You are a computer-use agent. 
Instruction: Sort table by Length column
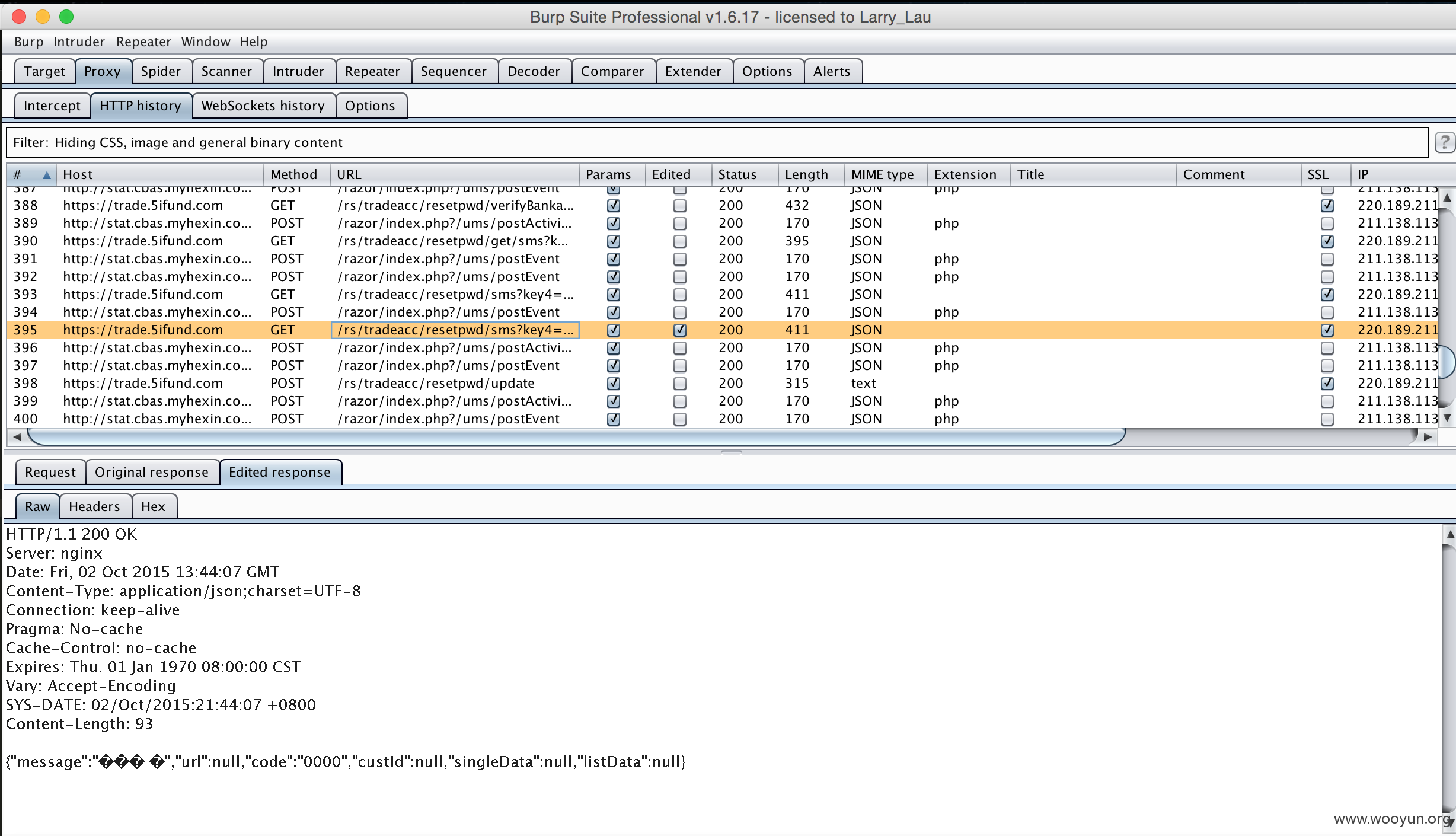[811, 175]
